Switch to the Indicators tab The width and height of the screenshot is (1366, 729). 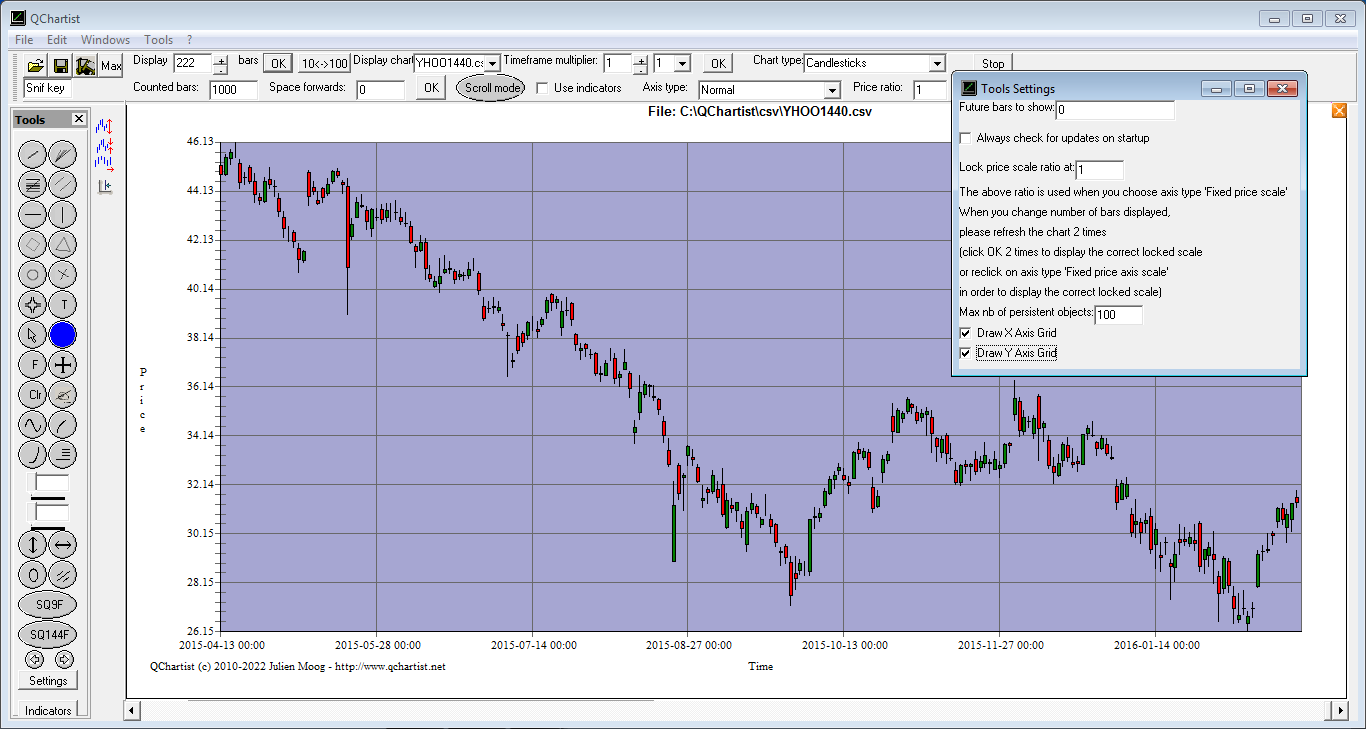pyautogui.click(x=48, y=711)
